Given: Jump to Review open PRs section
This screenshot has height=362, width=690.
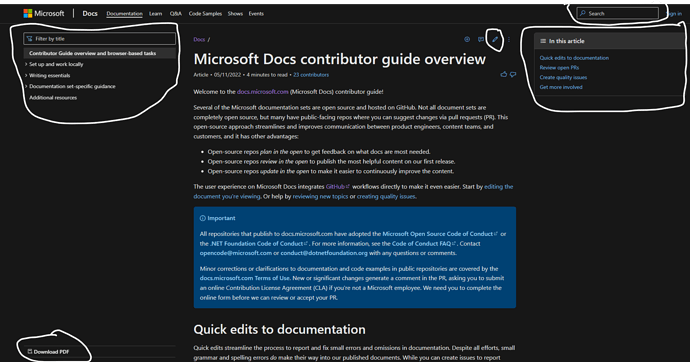Looking at the screenshot, I should [559, 68].
